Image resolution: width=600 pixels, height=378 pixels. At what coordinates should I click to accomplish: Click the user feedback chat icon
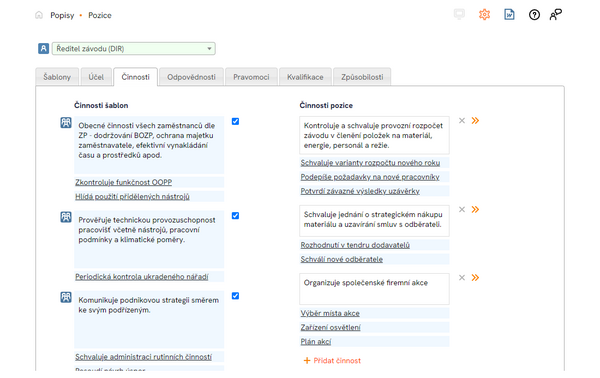tap(556, 15)
